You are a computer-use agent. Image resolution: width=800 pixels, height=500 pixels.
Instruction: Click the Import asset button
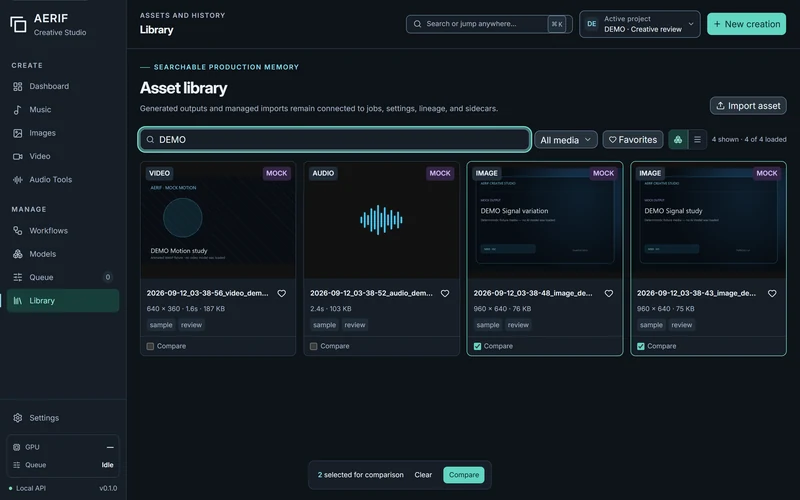click(748, 106)
